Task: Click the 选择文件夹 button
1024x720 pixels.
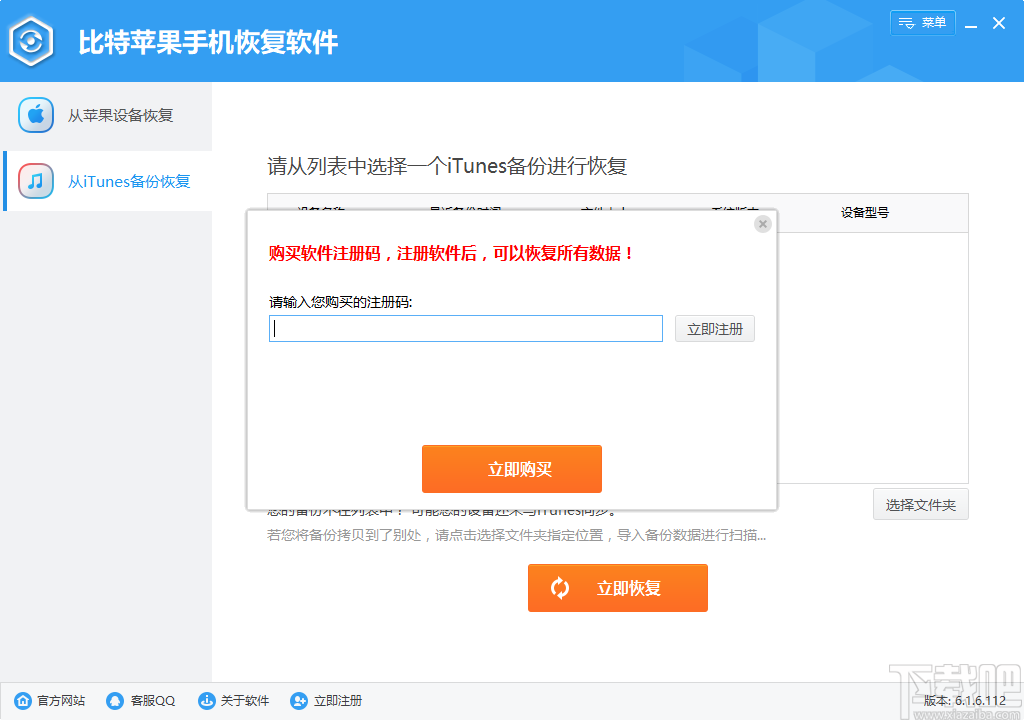Action: click(920, 504)
